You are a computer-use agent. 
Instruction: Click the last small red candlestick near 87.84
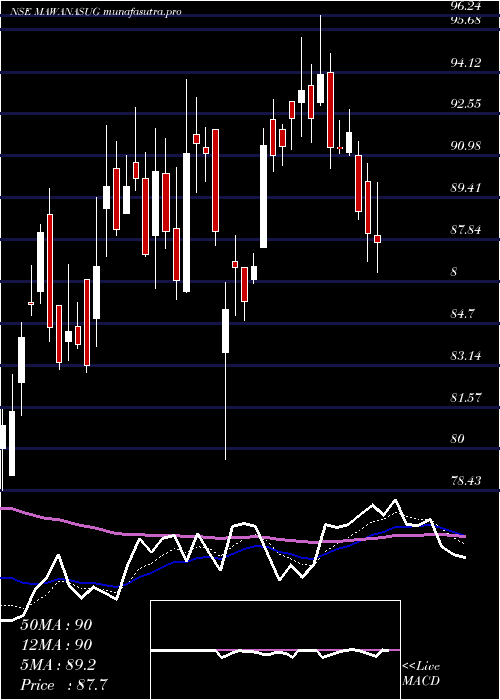(x=378, y=239)
